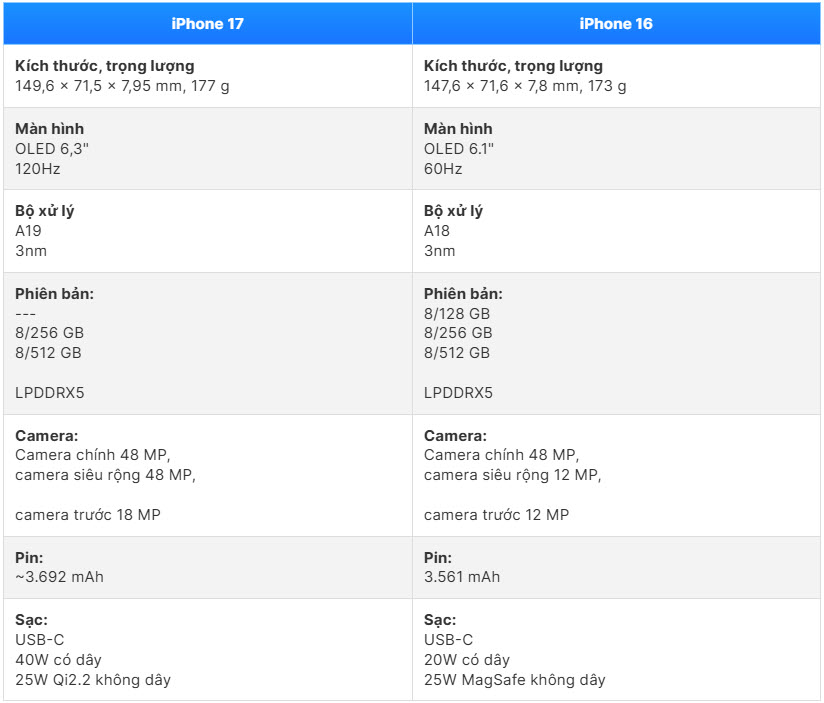
Task: Click "camera siêu rộng 12 MP" text
Action: click(x=513, y=475)
